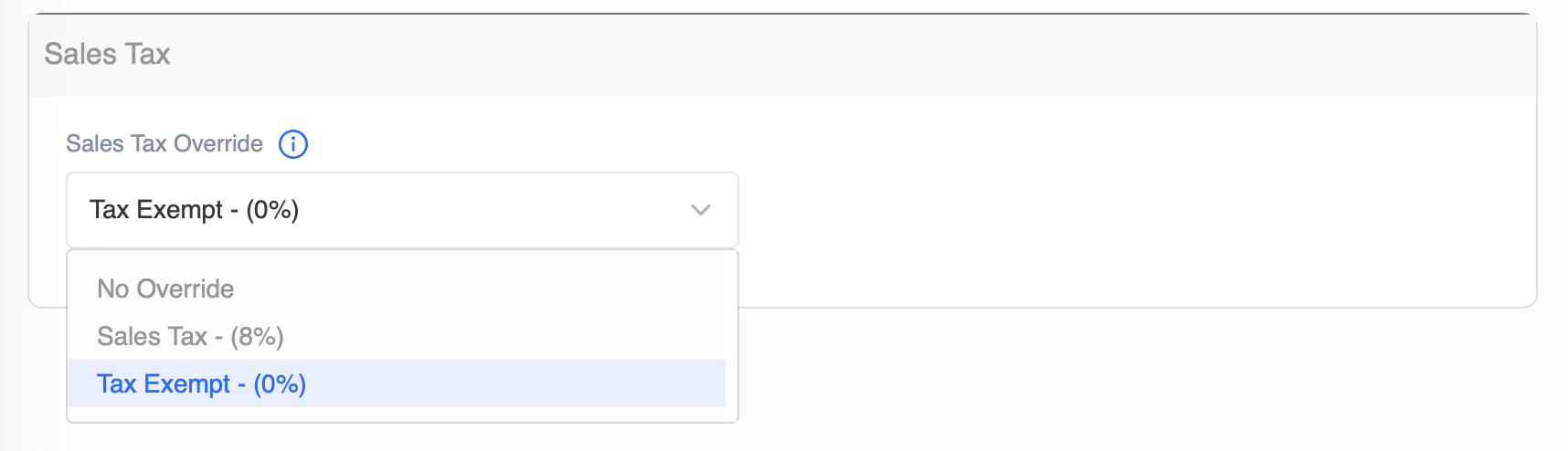Keep Tax Exempt - (0%) in the dropdown list

click(x=201, y=383)
